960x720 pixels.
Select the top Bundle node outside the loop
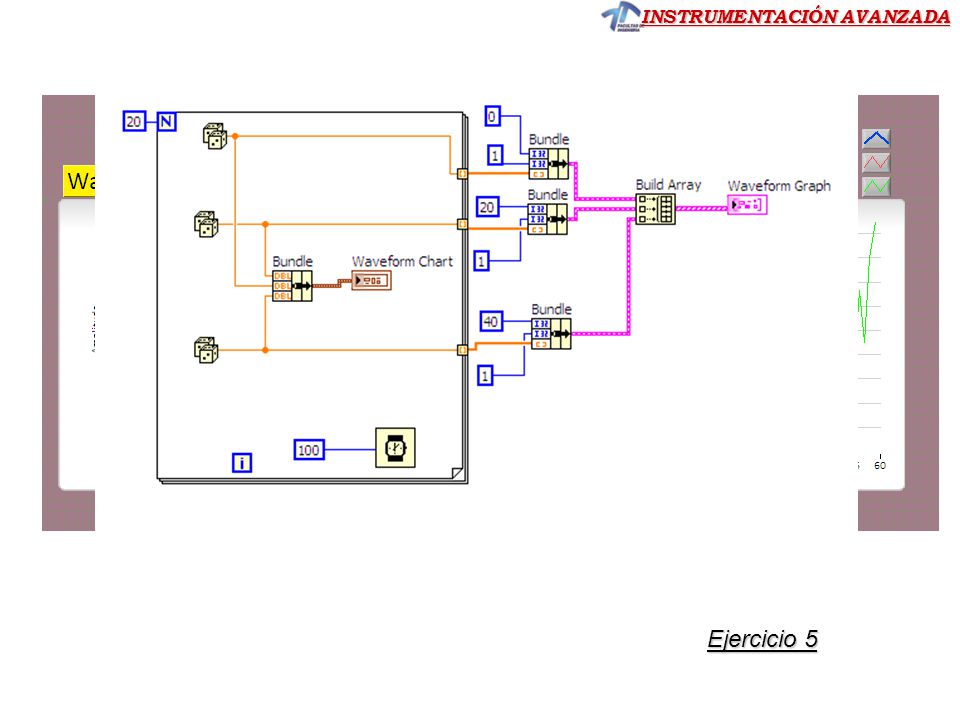[549, 164]
